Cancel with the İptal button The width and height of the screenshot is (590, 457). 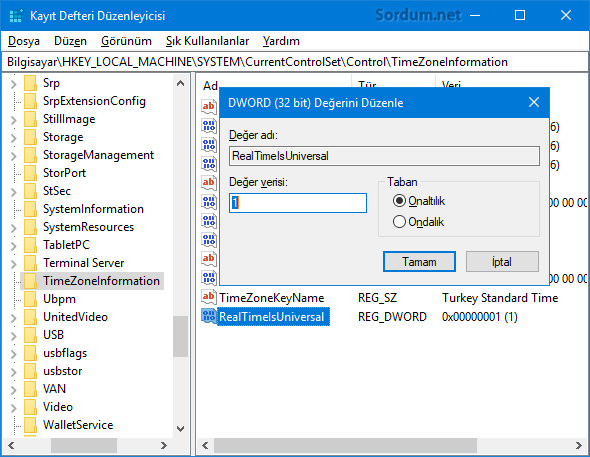pos(502,261)
